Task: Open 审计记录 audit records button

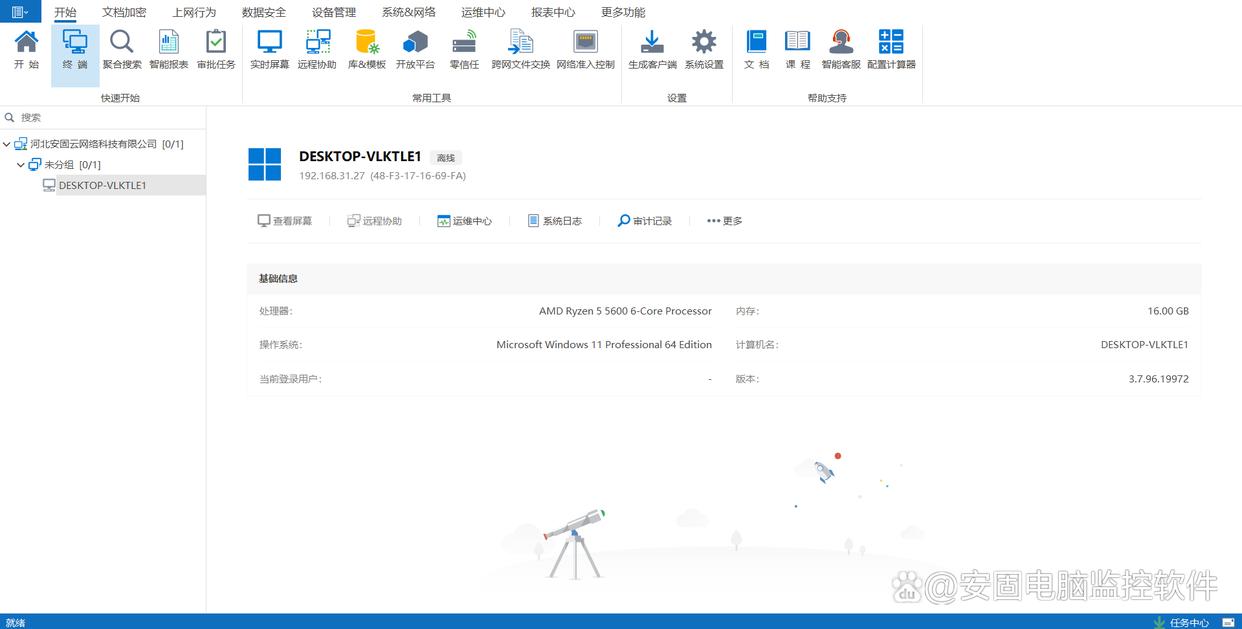Action: (644, 221)
